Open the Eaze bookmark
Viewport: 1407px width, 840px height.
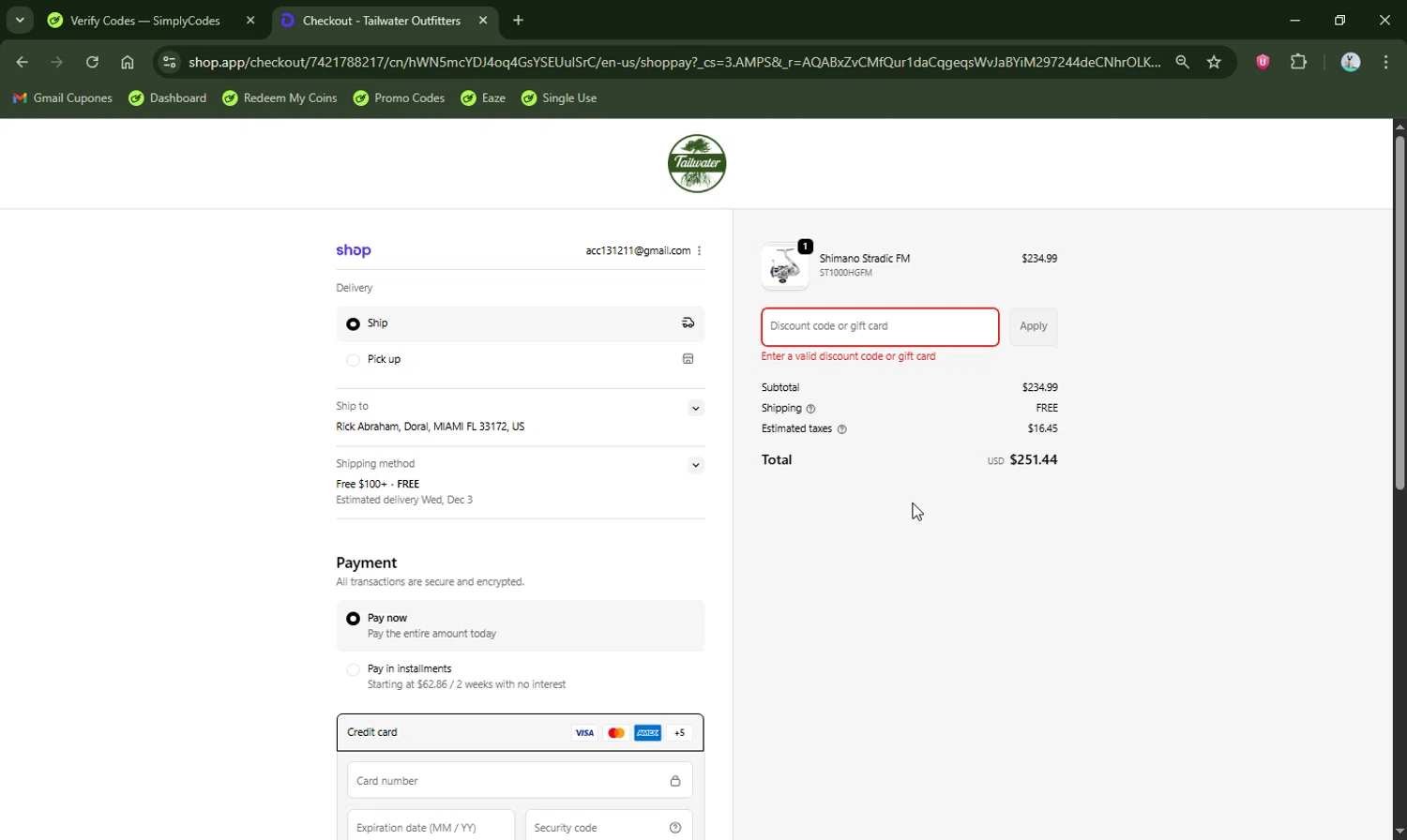click(483, 97)
